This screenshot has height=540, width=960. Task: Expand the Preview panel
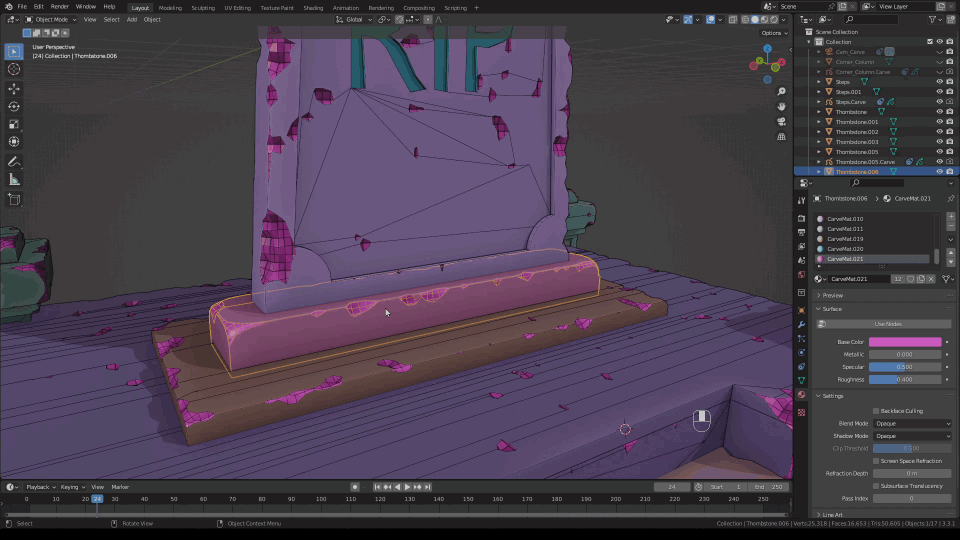[832, 295]
